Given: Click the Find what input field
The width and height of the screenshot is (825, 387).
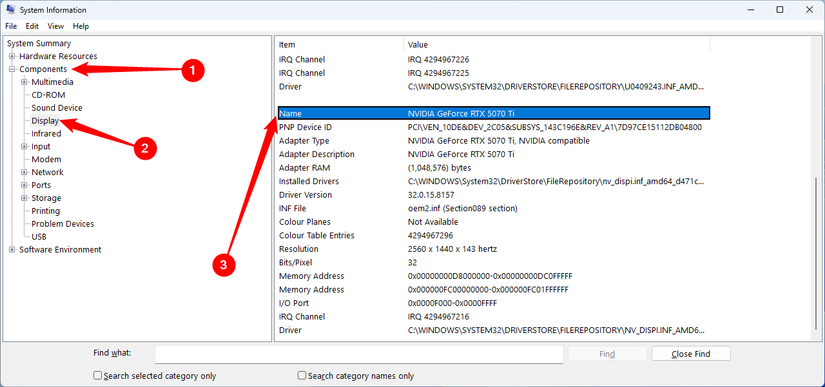Looking at the screenshot, I should 359,354.
